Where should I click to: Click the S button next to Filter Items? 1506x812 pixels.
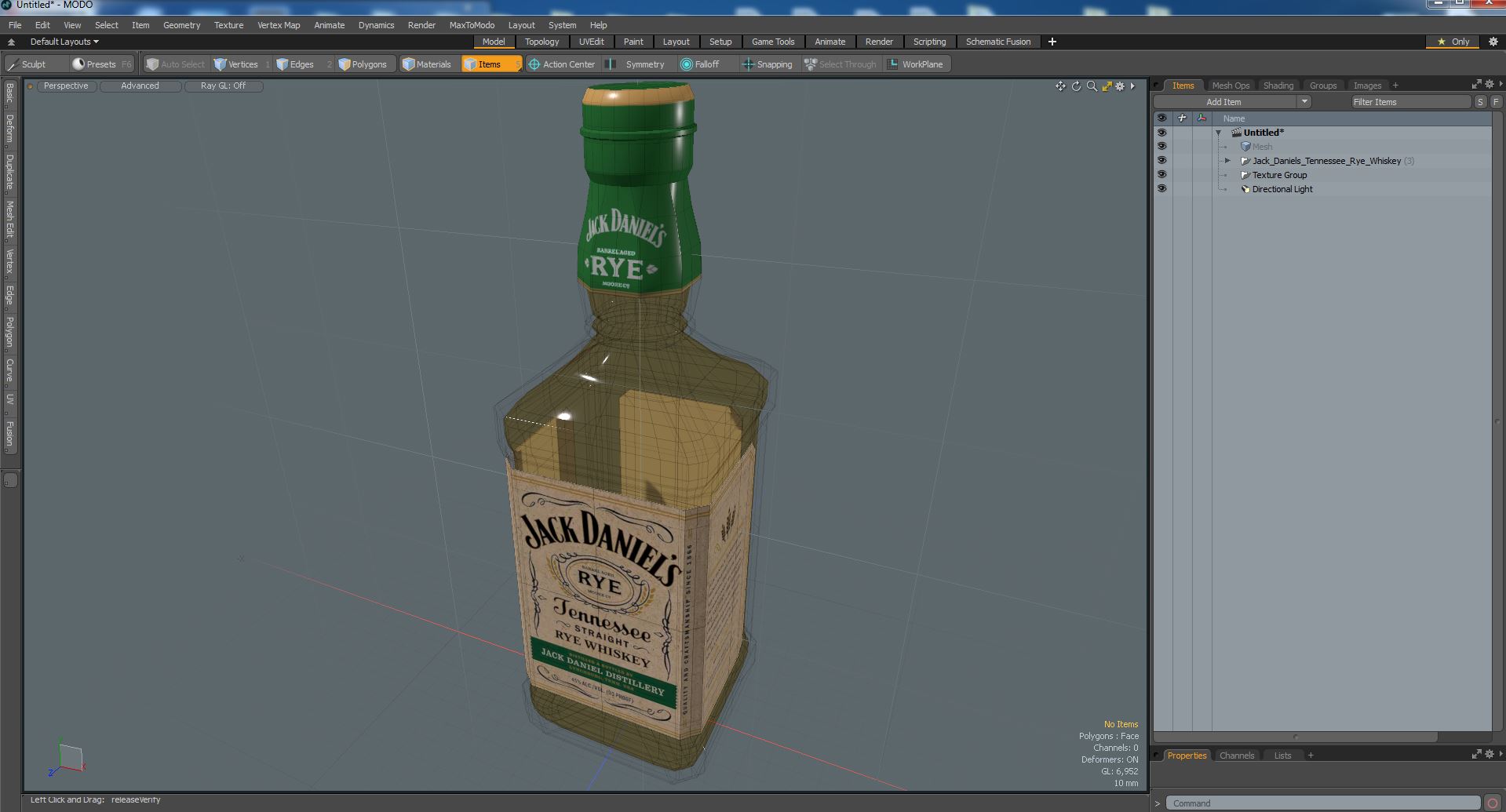(x=1480, y=102)
